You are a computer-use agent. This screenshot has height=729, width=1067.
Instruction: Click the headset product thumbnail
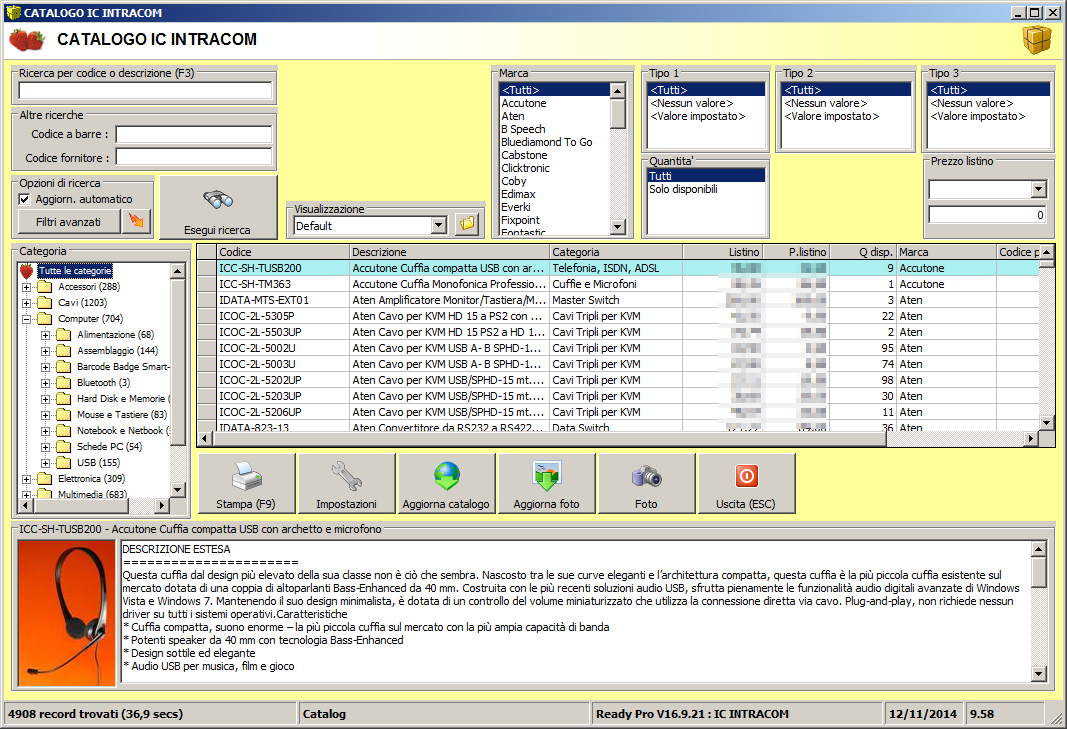(x=67, y=612)
